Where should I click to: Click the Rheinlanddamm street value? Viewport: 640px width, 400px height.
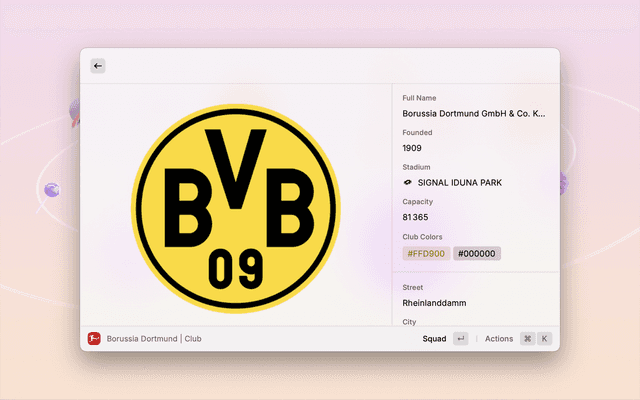click(x=434, y=303)
